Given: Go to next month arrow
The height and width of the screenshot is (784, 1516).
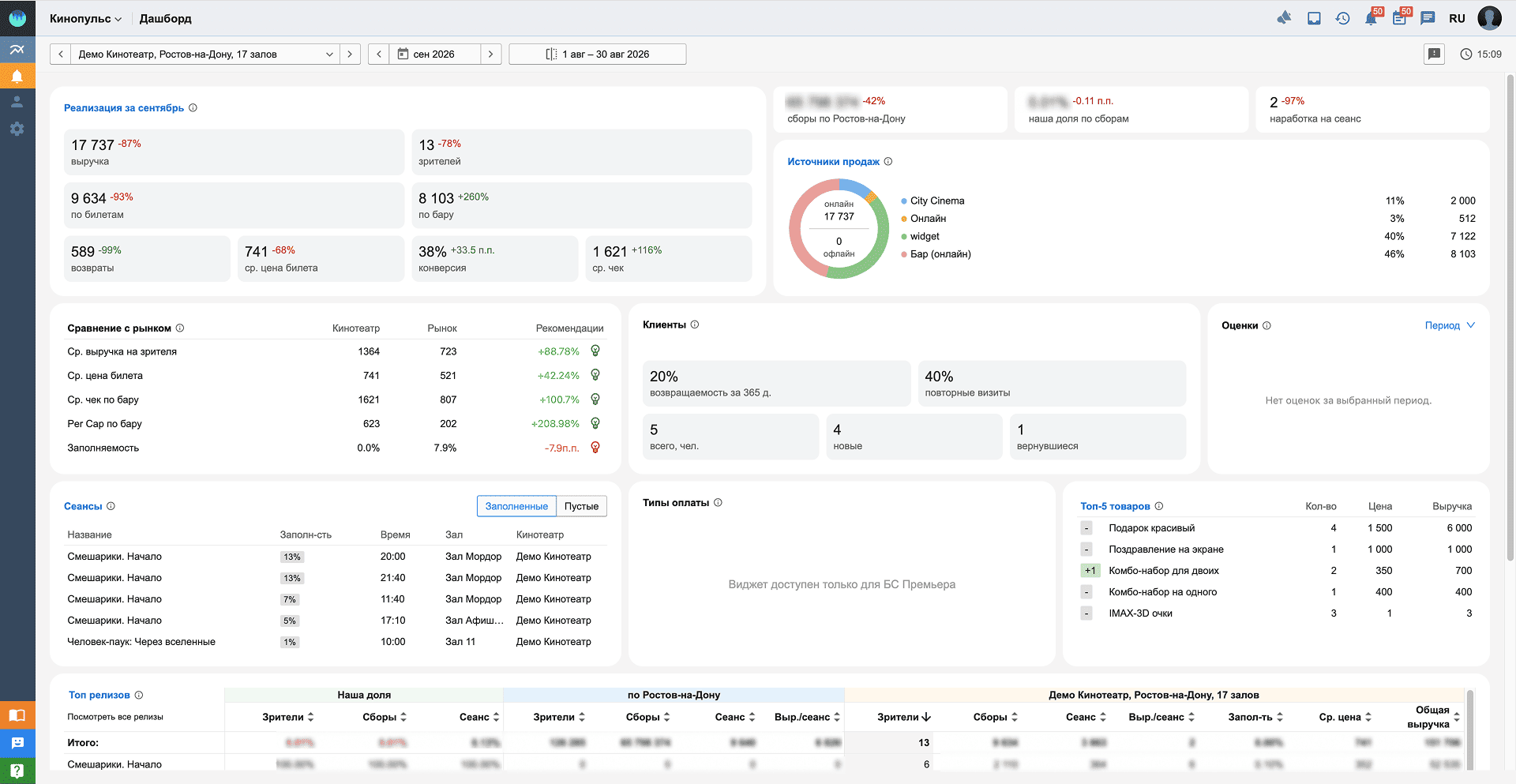Looking at the screenshot, I should click(491, 54).
